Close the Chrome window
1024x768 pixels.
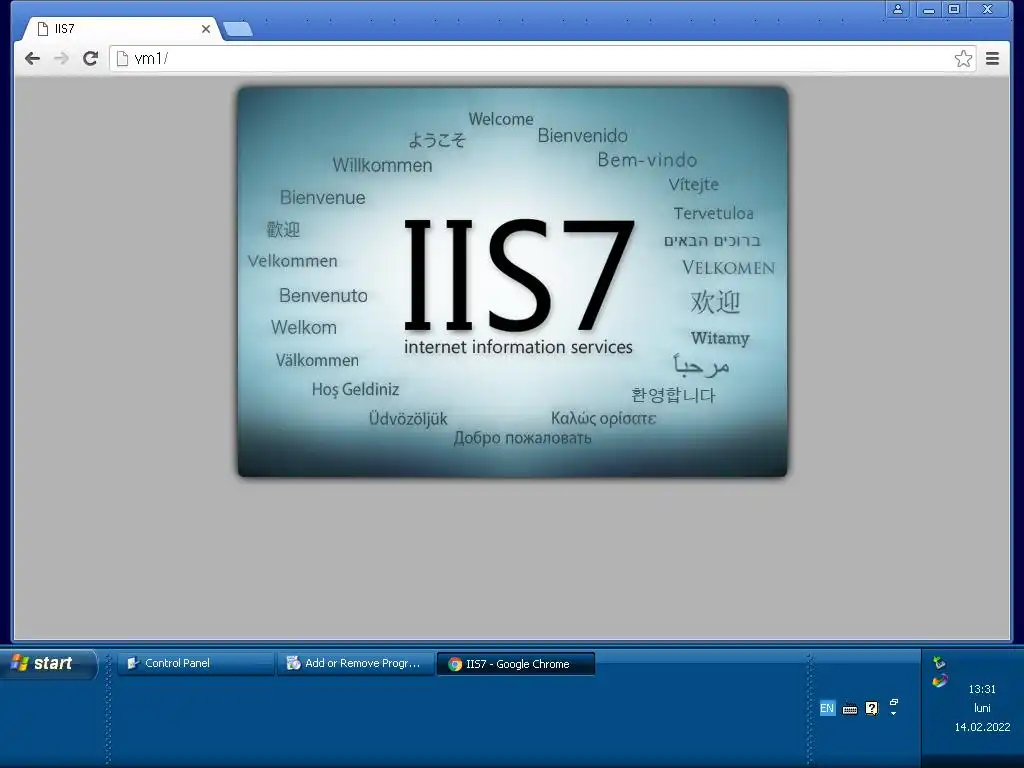pos(987,9)
